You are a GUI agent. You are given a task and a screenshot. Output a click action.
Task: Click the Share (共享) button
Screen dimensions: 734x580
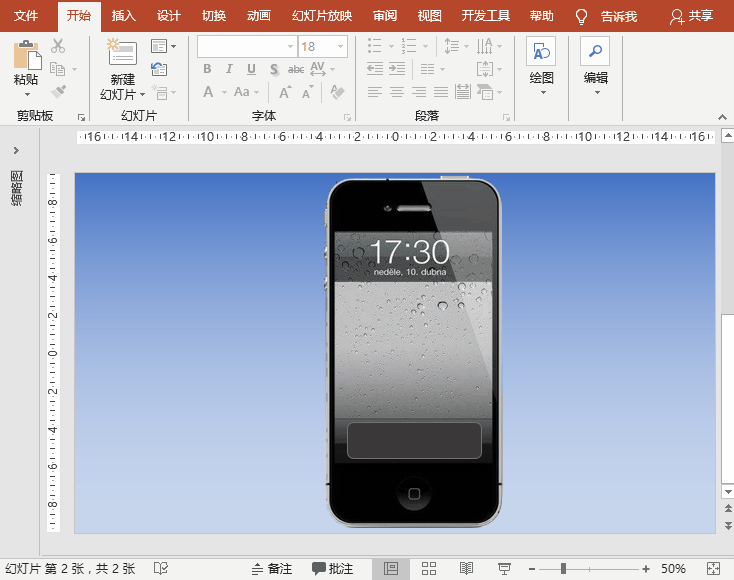pos(692,16)
